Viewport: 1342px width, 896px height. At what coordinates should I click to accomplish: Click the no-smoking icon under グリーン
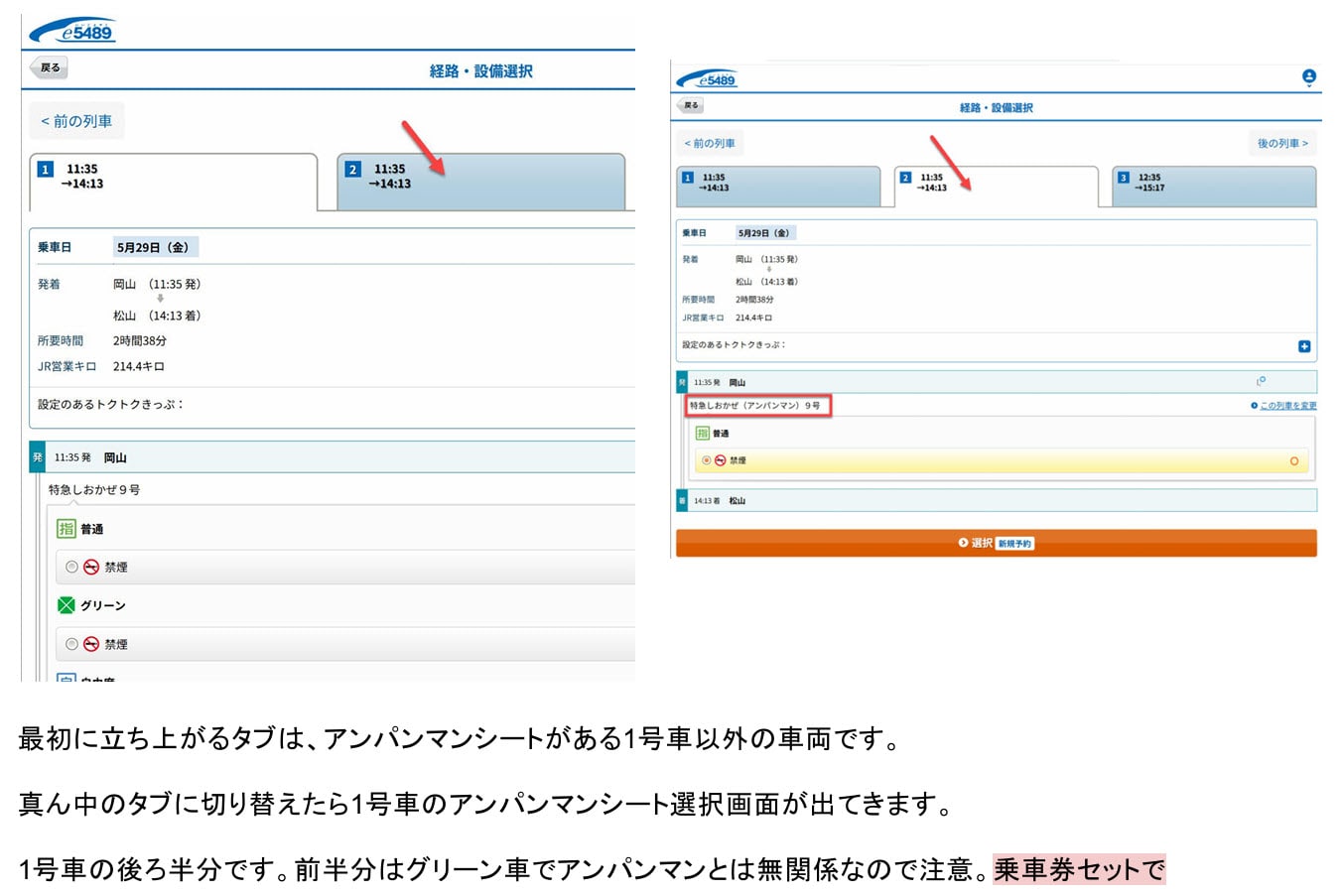pos(91,644)
